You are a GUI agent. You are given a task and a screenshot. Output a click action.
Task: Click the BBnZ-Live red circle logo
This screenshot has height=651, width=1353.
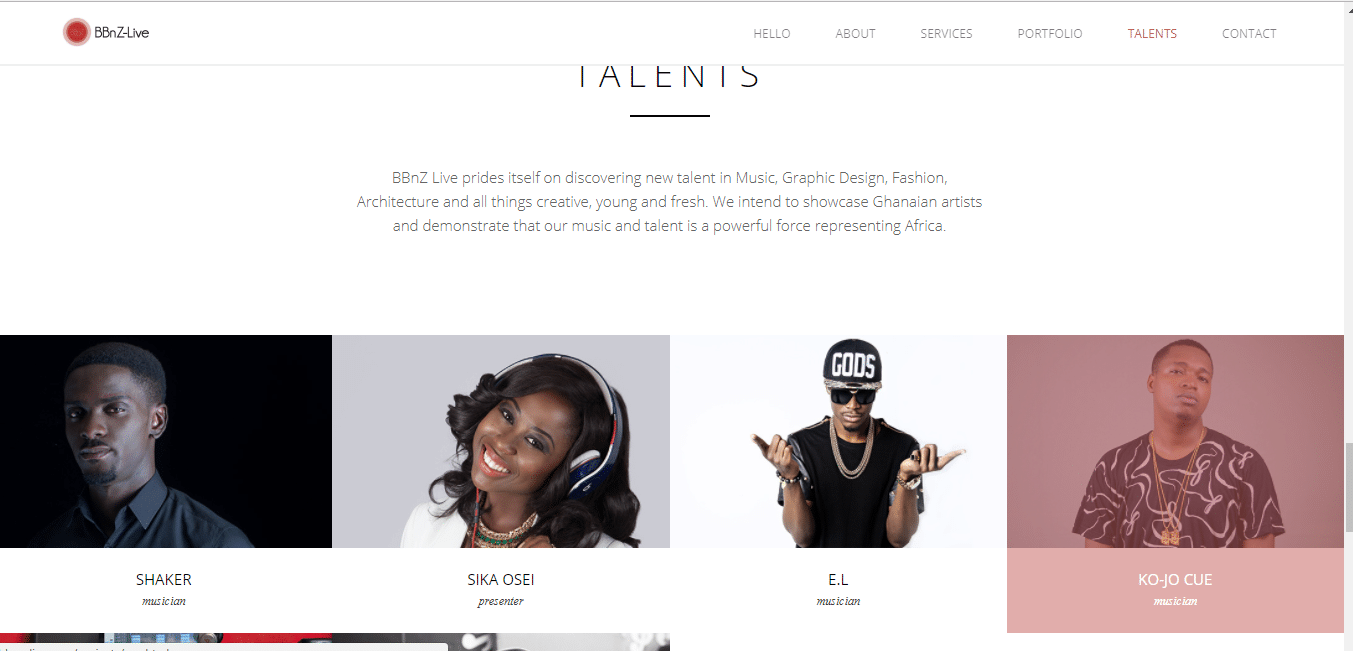[76, 33]
